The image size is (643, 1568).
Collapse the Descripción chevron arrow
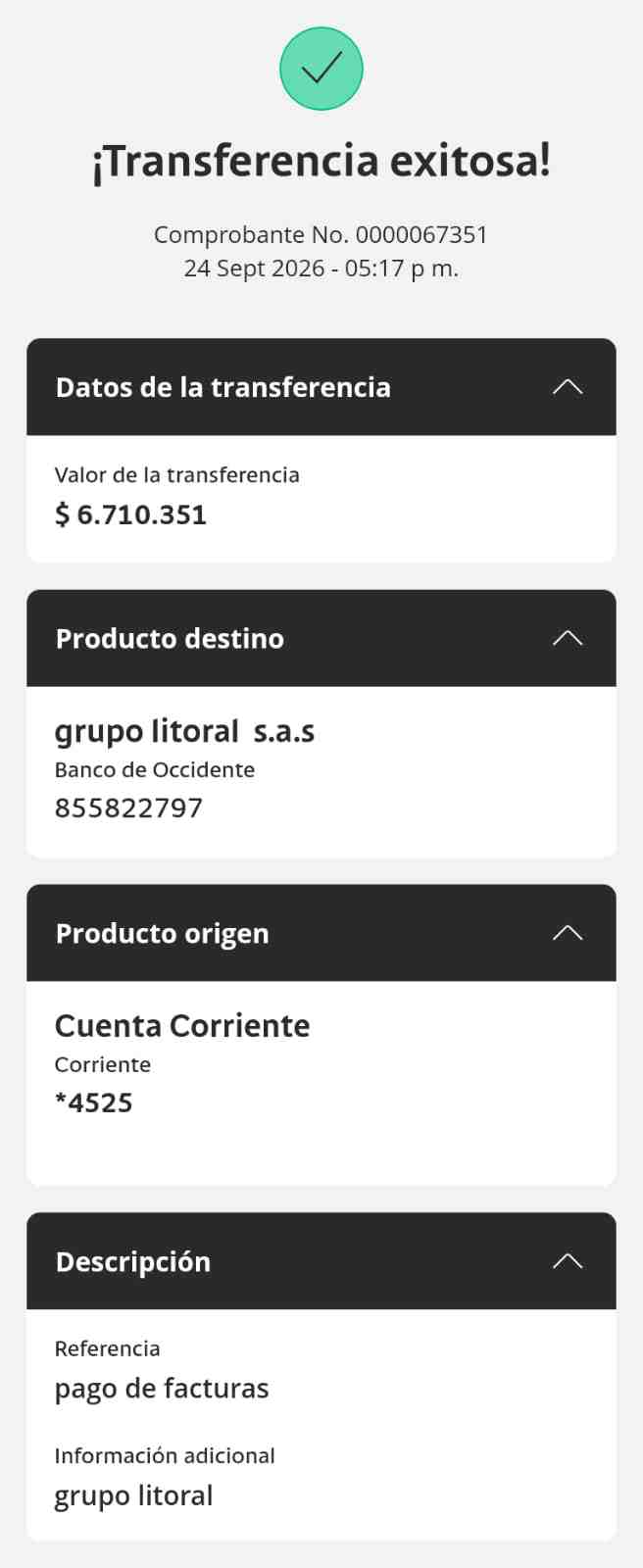568,1261
